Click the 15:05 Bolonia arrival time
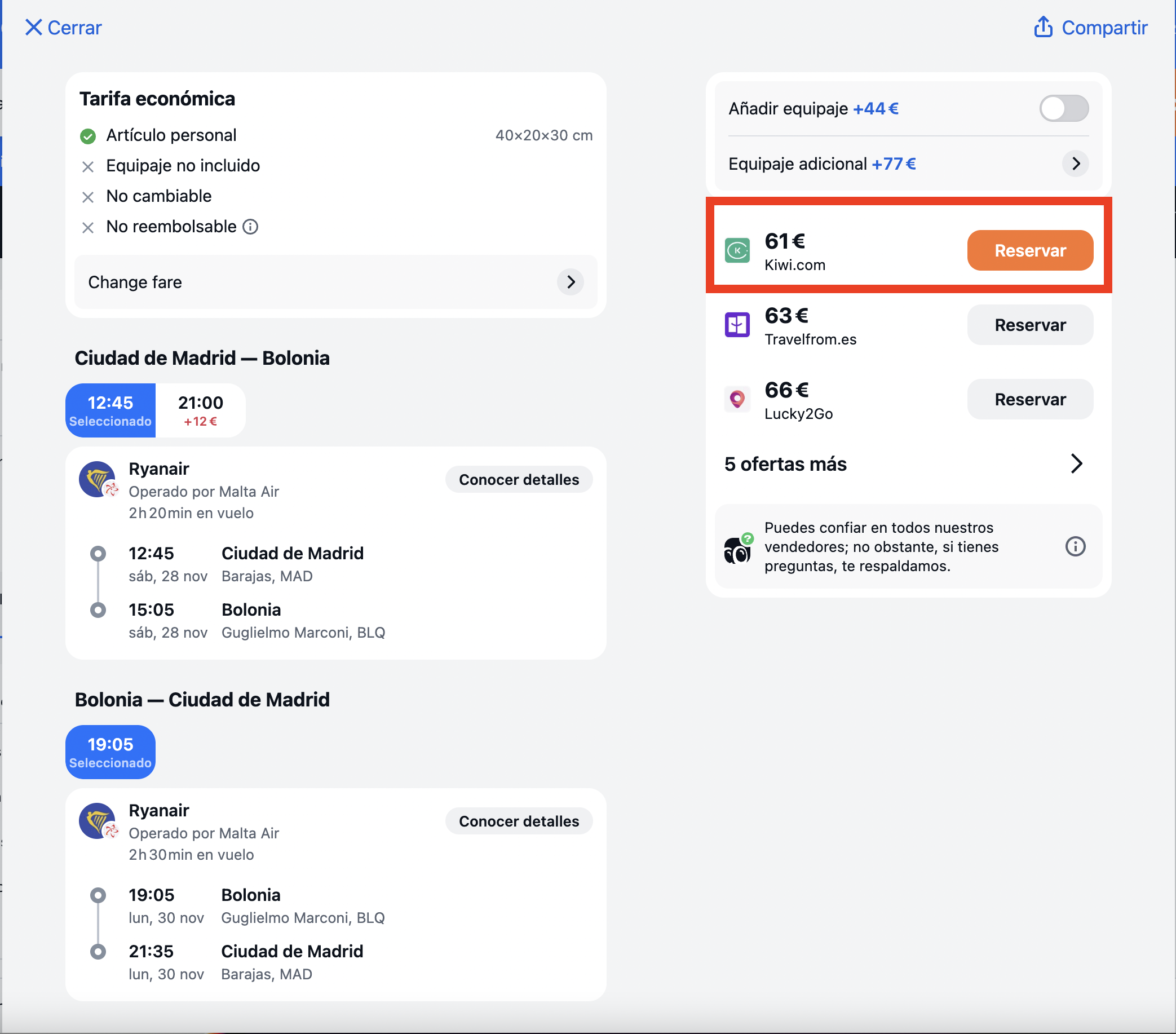This screenshot has height=1034, width=1176. pos(151,610)
